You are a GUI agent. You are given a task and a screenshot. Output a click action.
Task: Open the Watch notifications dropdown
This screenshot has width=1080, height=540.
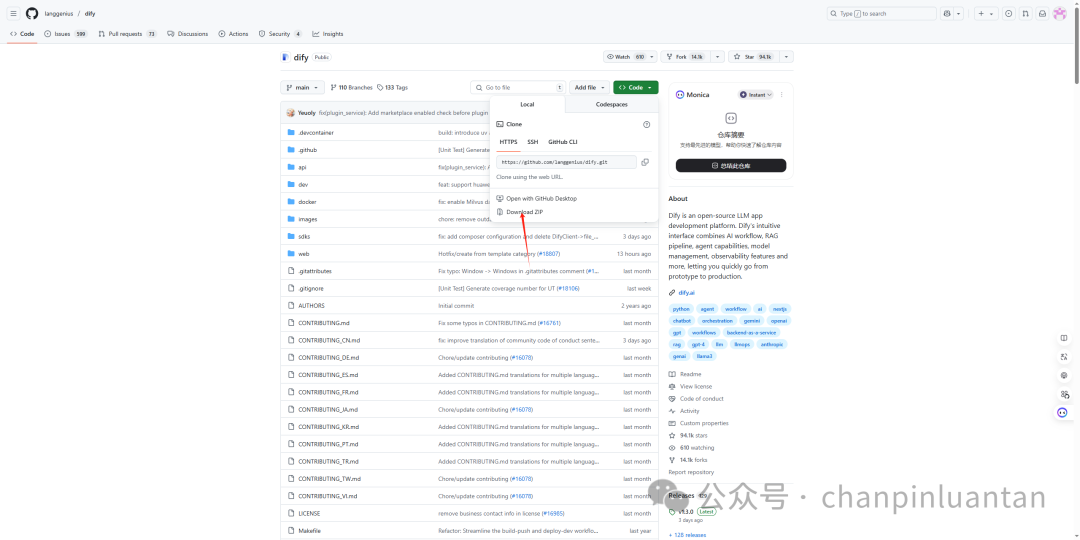pos(630,56)
